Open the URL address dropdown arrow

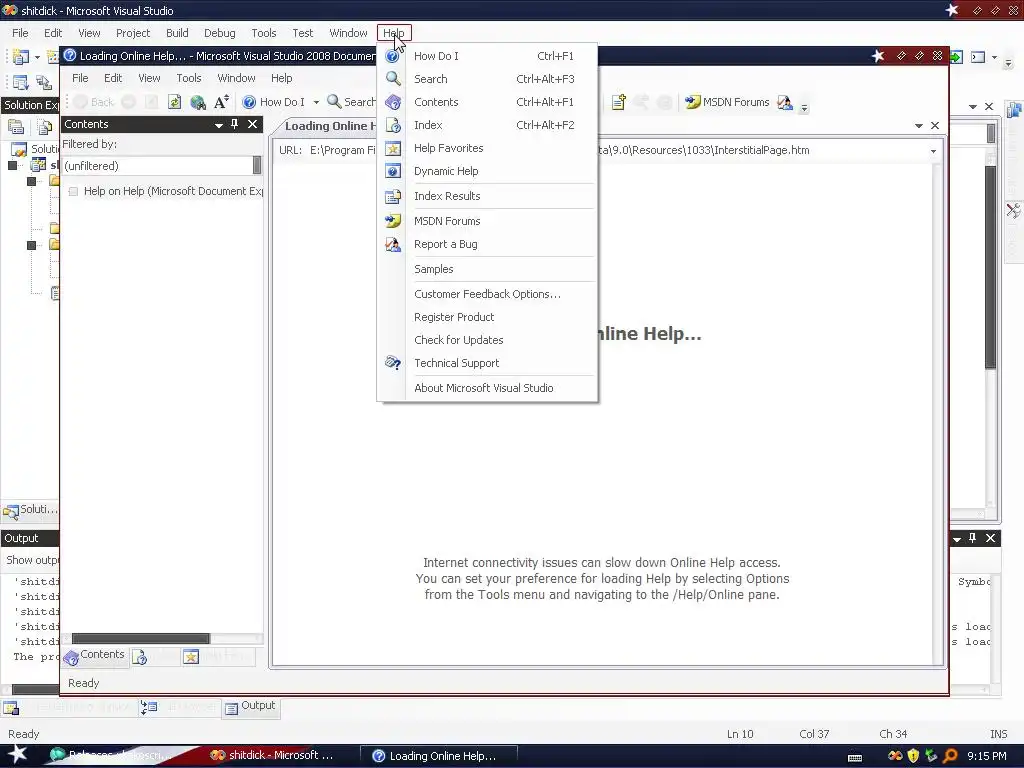tap(933, 151)
